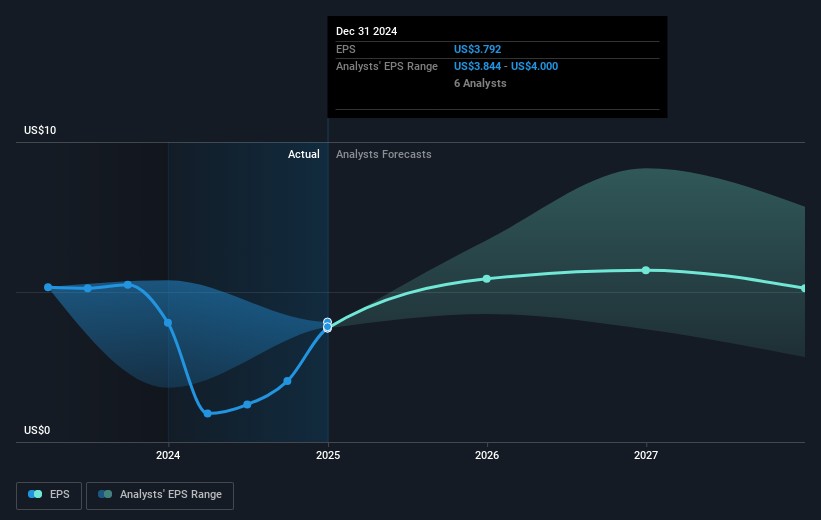Click the 6 Analysts text in tooltip
This screenshot has width=821, height=520.
coord(480,84)
